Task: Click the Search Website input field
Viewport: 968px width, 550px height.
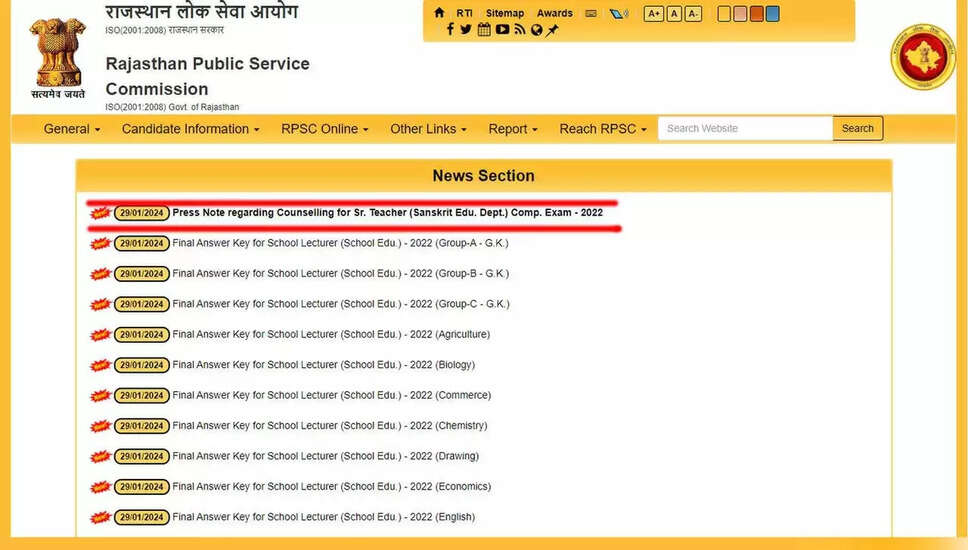Action: [x=744, y=128]
